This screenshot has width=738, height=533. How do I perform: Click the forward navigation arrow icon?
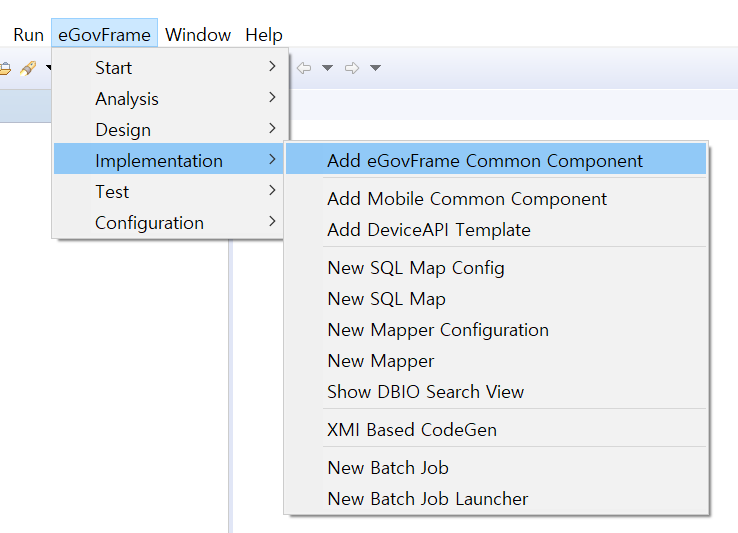pos(352,68)
